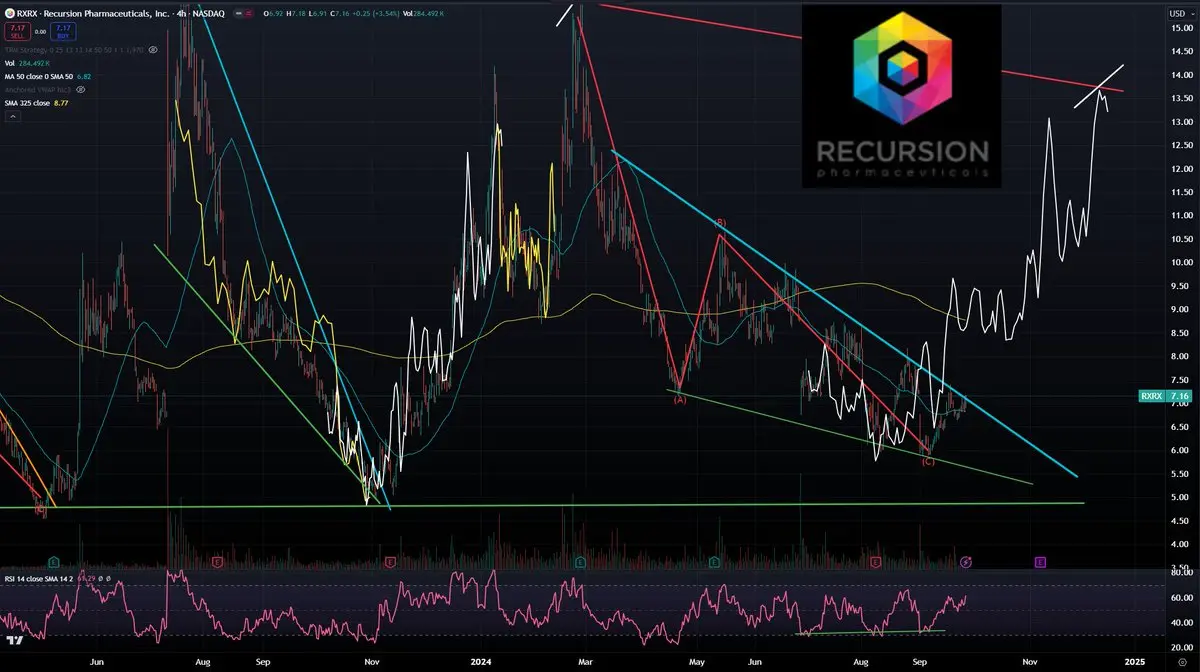
Task: Select the Vol 284.492K legend entry
Action: coord(28,63)
